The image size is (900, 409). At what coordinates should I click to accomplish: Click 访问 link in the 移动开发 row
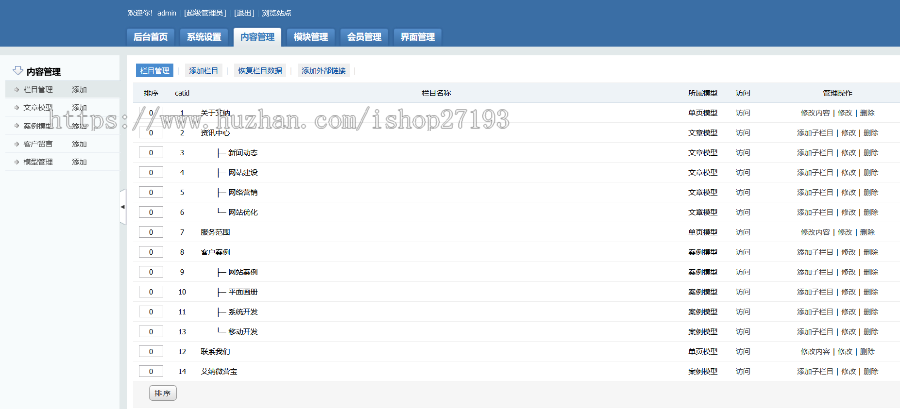coord(743,332)
